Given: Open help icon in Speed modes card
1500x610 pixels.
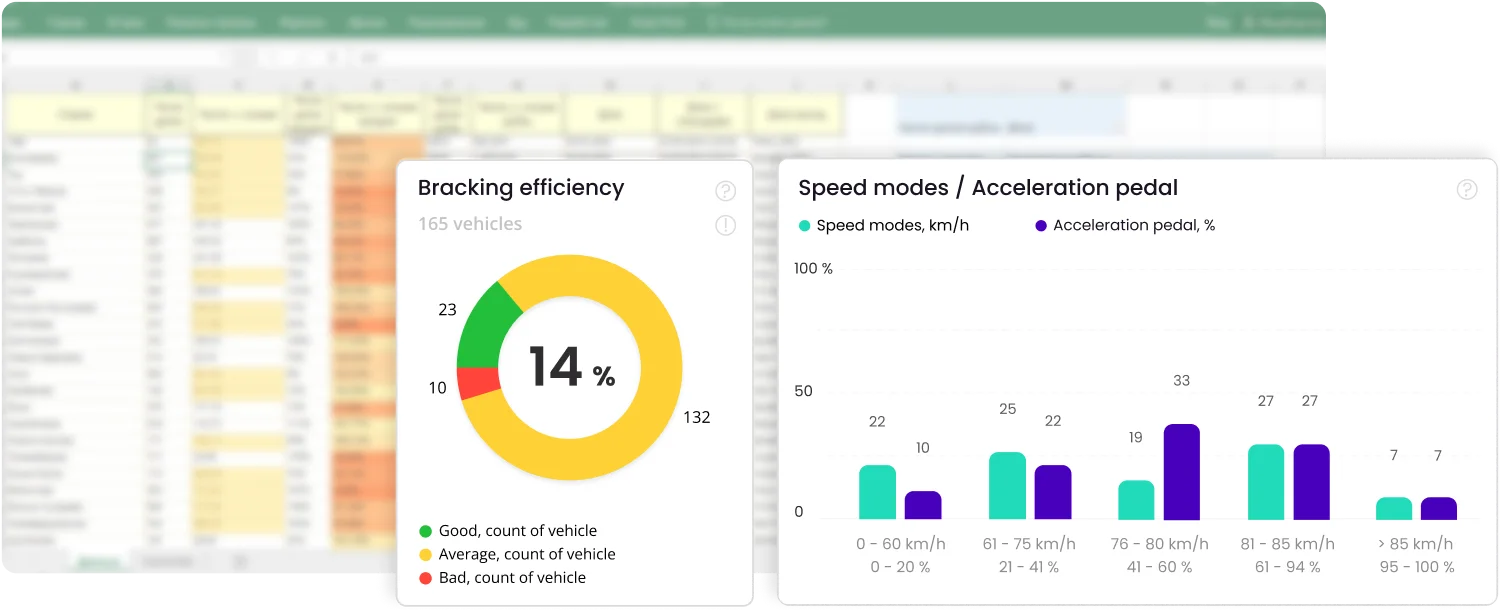Looking at the screenshot, I should click(1466, 190).
